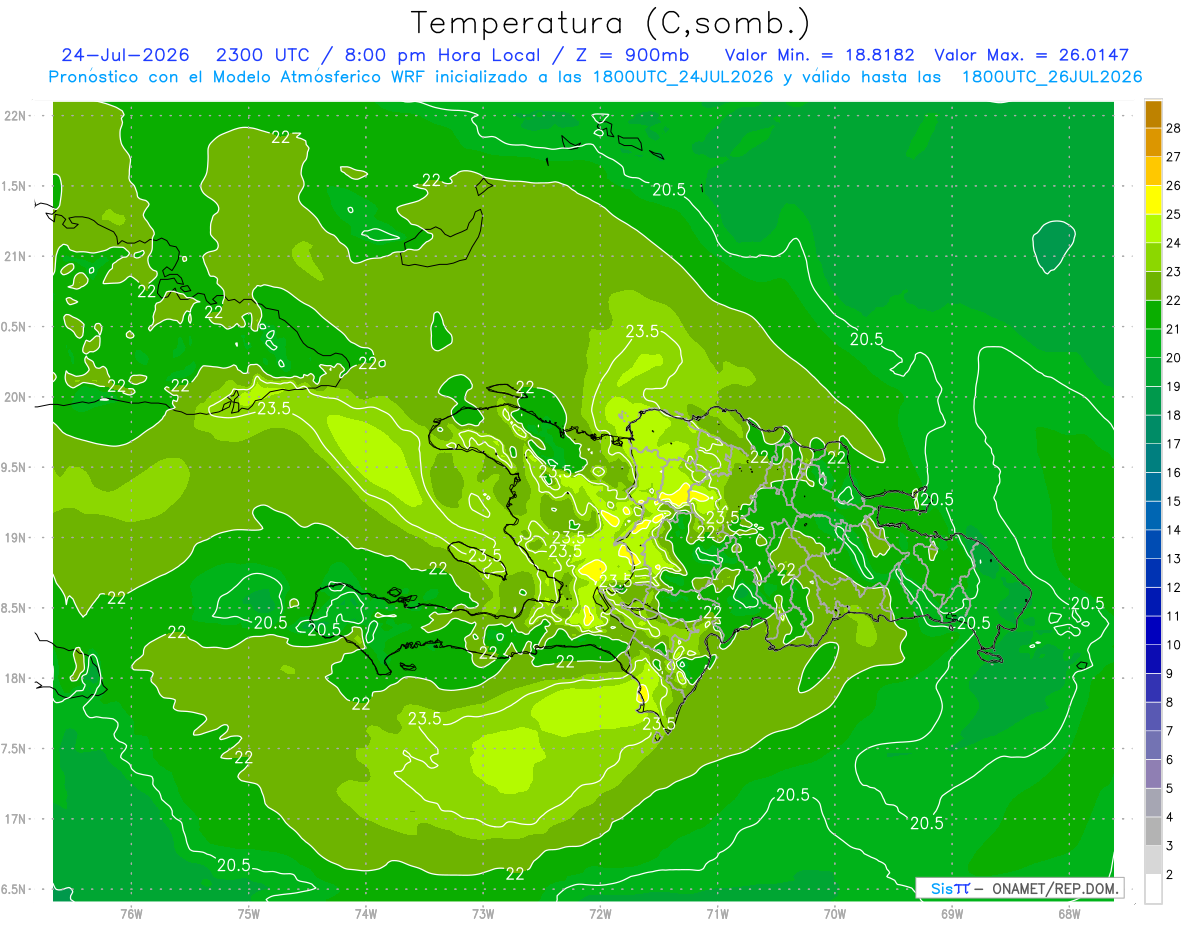Image resolution: width=1200 pixels, height=927 pixels.
Task: Click the "1800UTC_26JUL2026" valid-until time
Action: pyautogui.click(x=1052, y=77)
